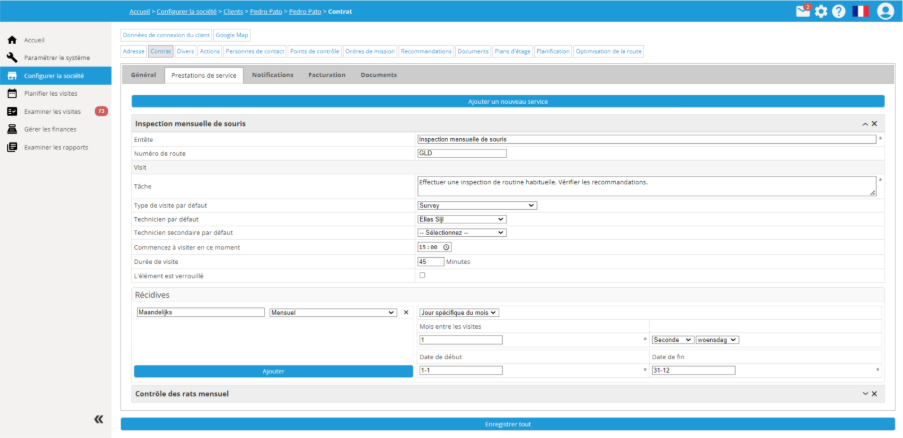Select Configurer la société in sidebar
The height and width of the screenshot is (438, 903).
tap(55, 75)
